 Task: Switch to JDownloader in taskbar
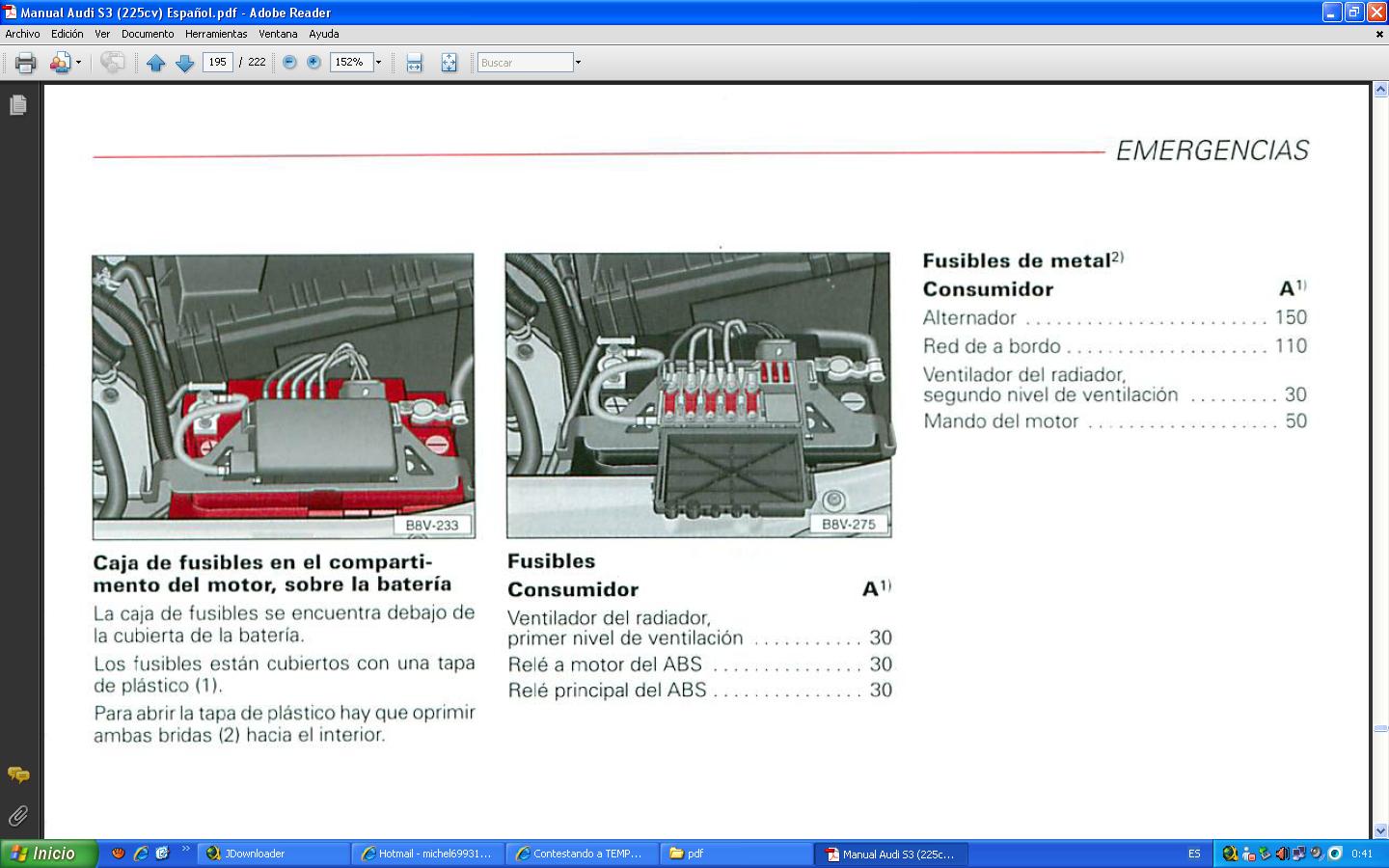[274, 854]
